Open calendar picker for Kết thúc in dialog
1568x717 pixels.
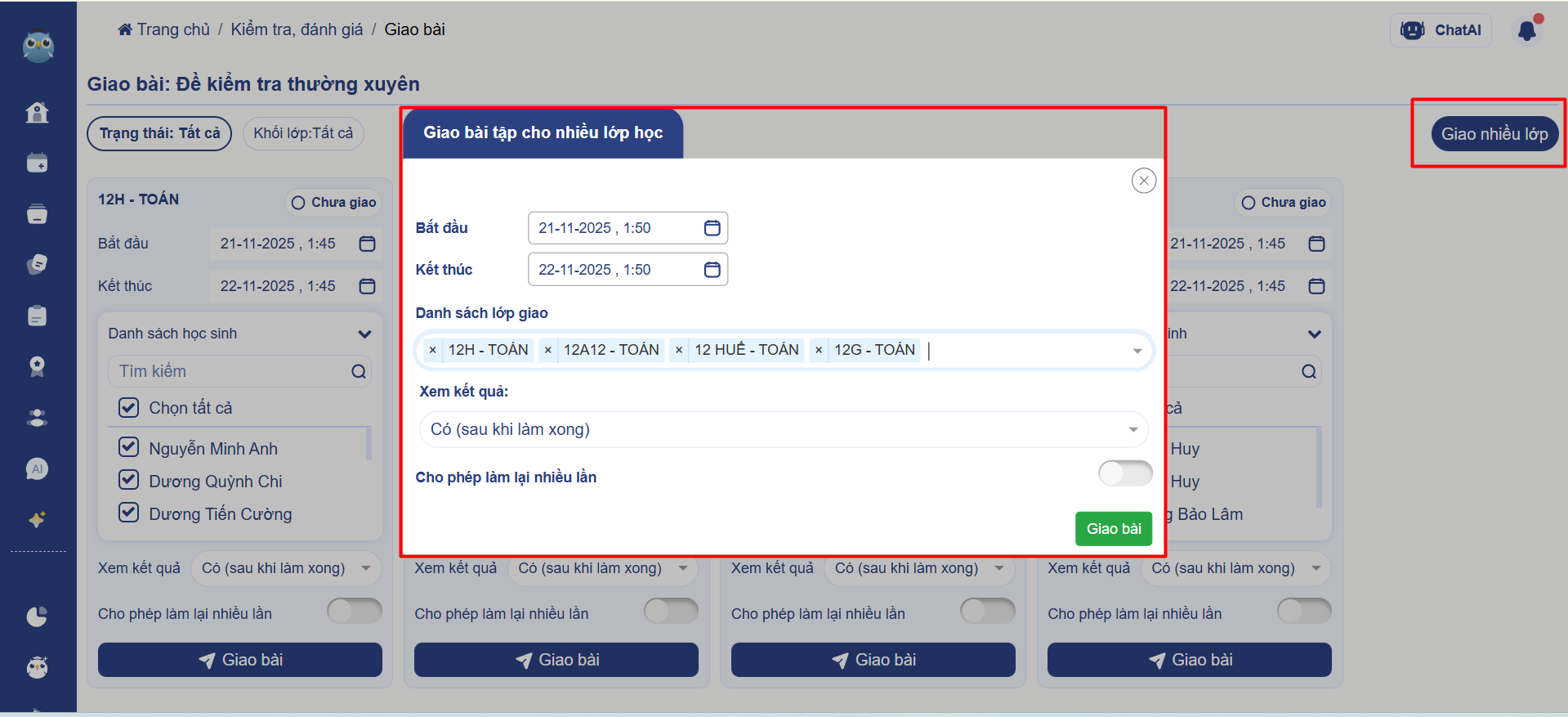click(x=712, y=270)
